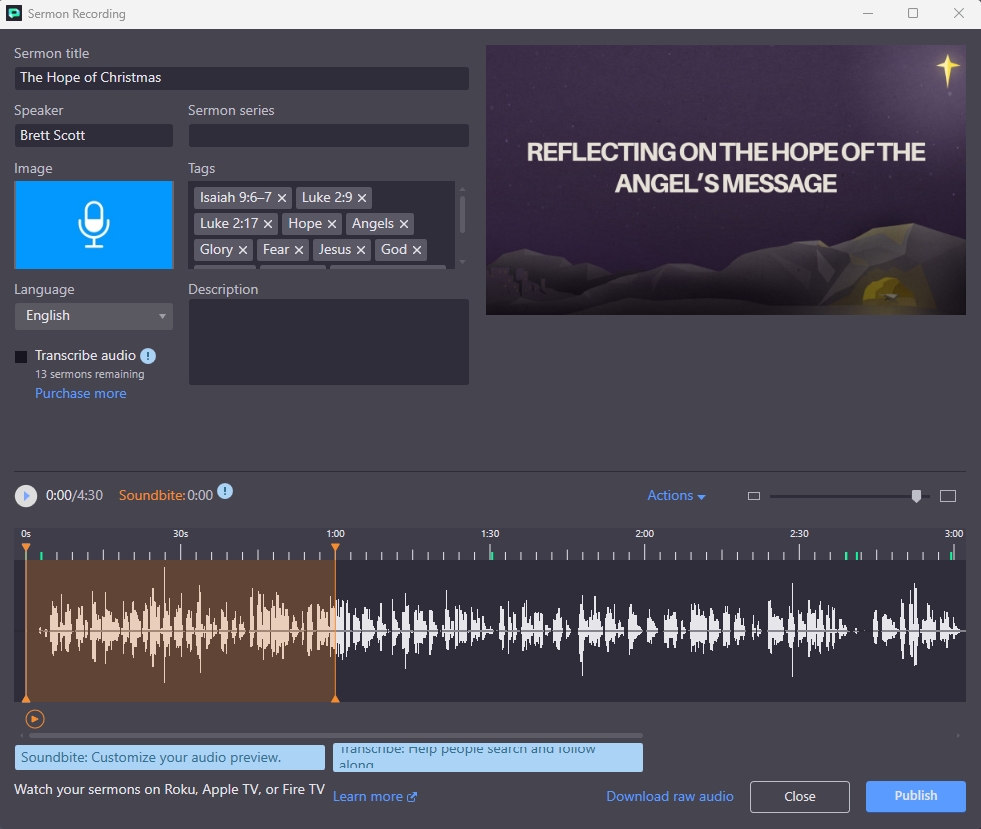Remove the Jesus tag
The image size is (981, 829).
click(361, 250)
